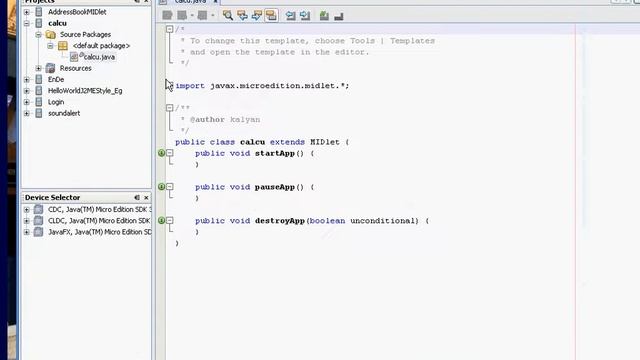Click the Resources folder icon
The image size is (640, 360).
point(51,68)
